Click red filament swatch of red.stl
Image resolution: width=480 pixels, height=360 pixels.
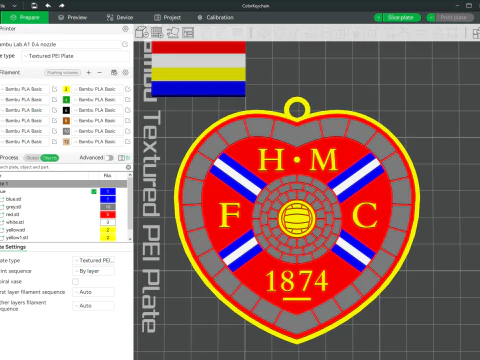tap(108, 214)
